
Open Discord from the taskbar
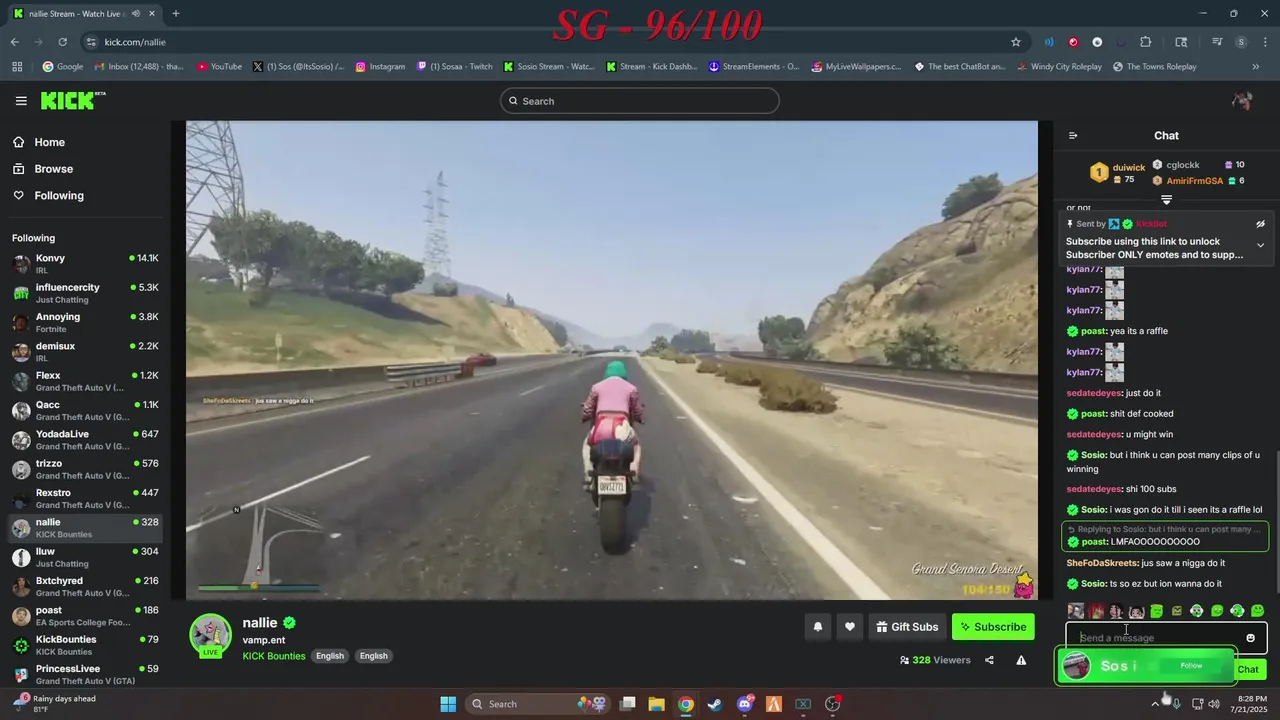tap(744, 704)
